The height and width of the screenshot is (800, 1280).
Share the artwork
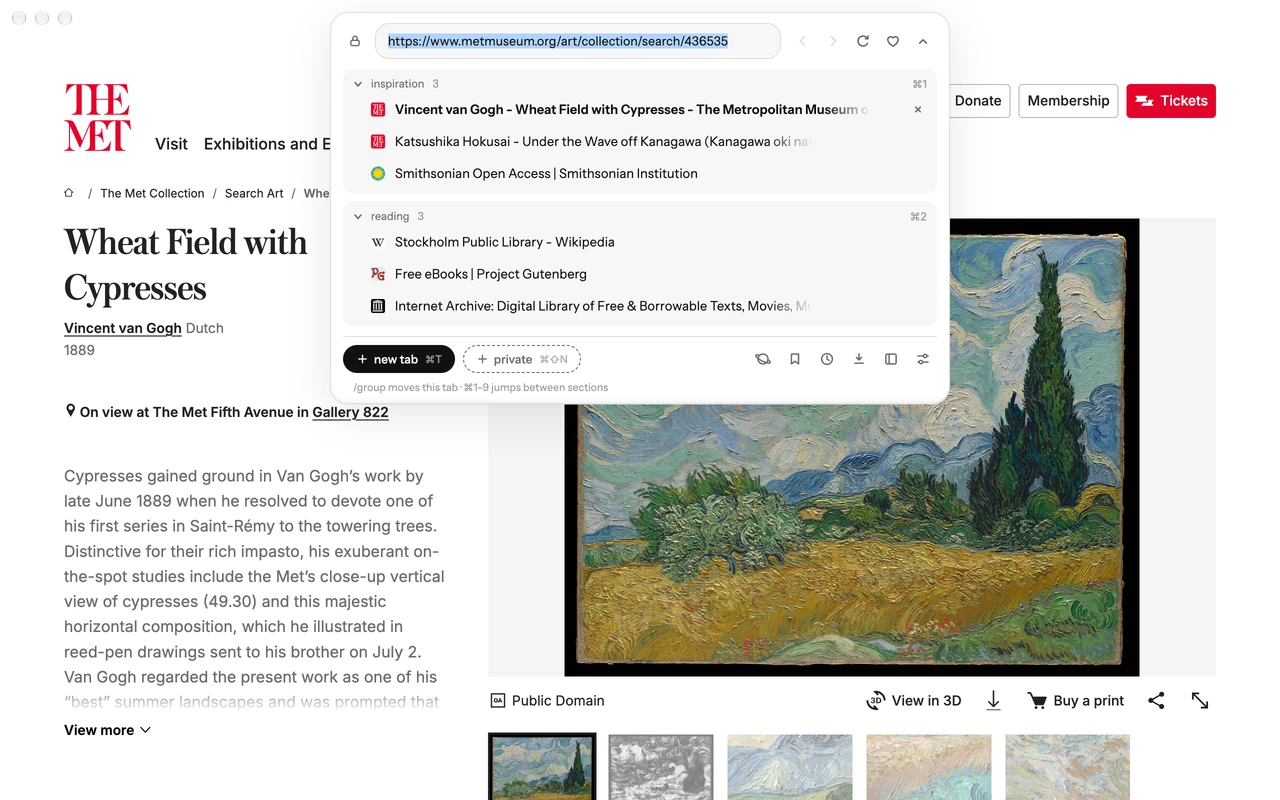(x=1157, y=701)
